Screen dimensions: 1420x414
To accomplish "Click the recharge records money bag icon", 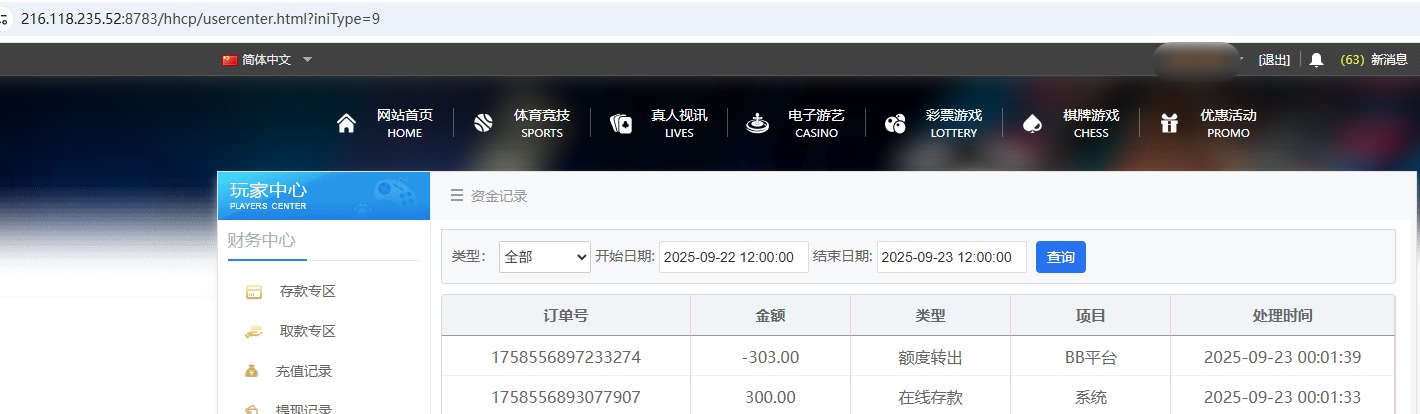I will [252, 371].
